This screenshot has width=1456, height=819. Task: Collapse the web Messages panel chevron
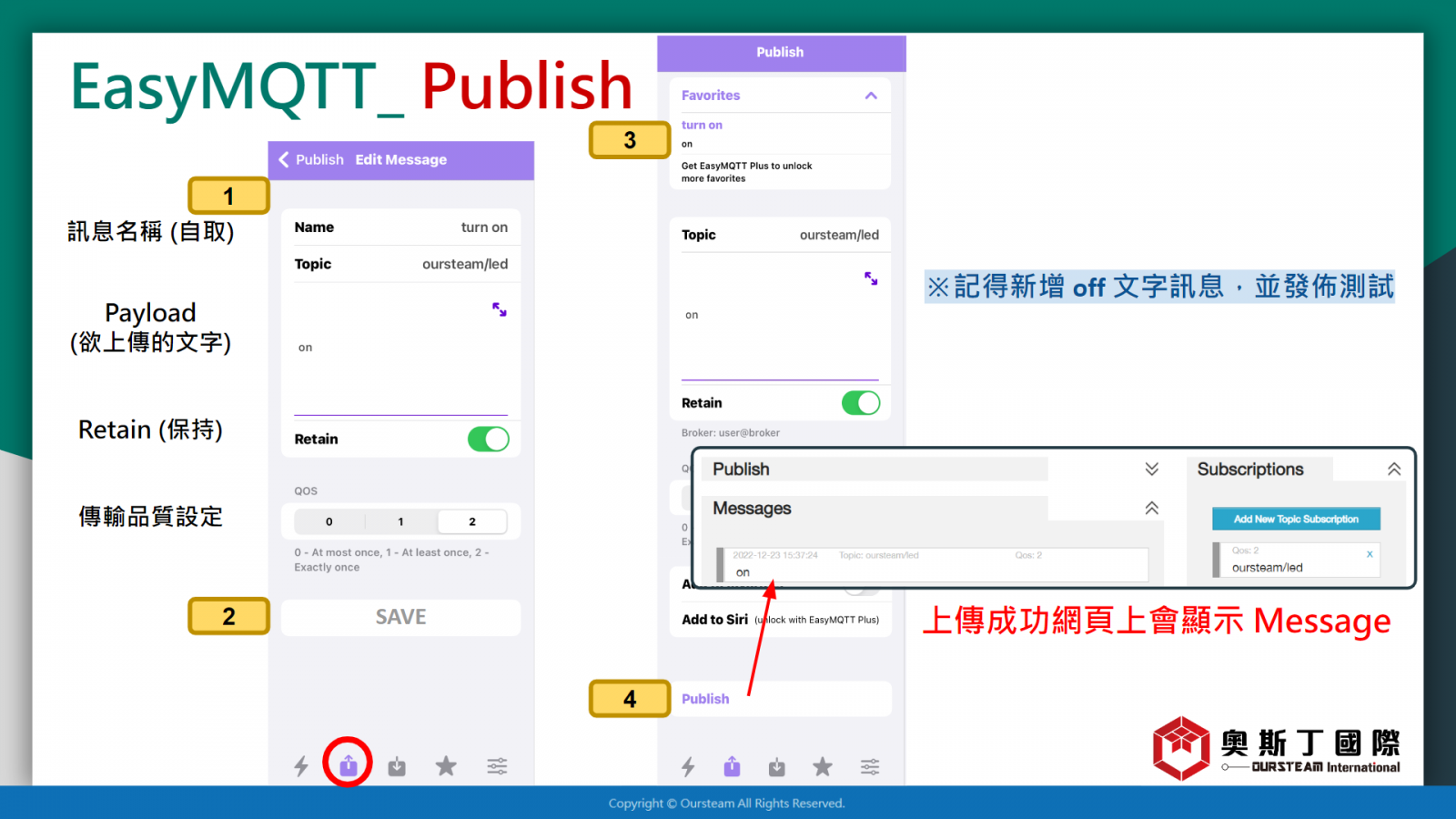[1151, 508]
